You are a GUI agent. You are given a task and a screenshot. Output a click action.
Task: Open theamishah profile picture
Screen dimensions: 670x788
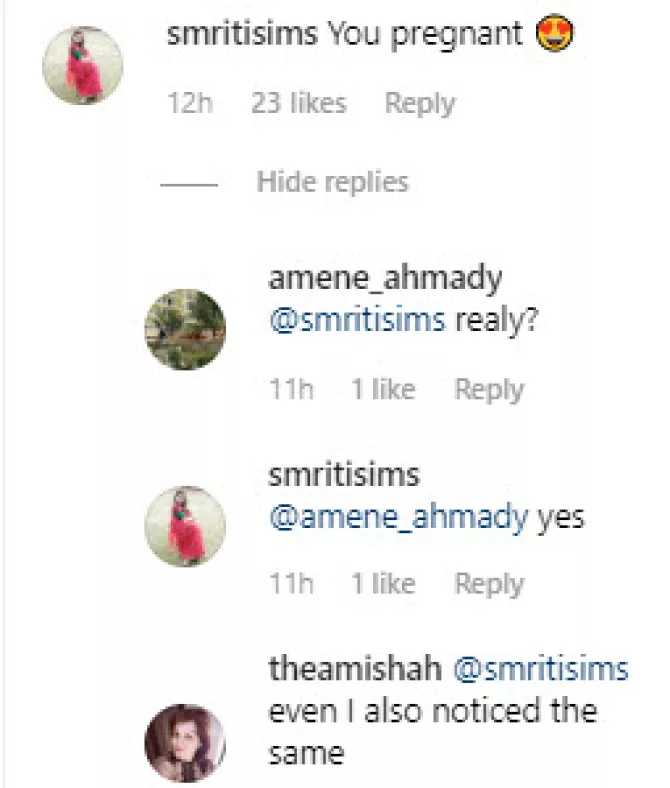(x=185, y=744)
